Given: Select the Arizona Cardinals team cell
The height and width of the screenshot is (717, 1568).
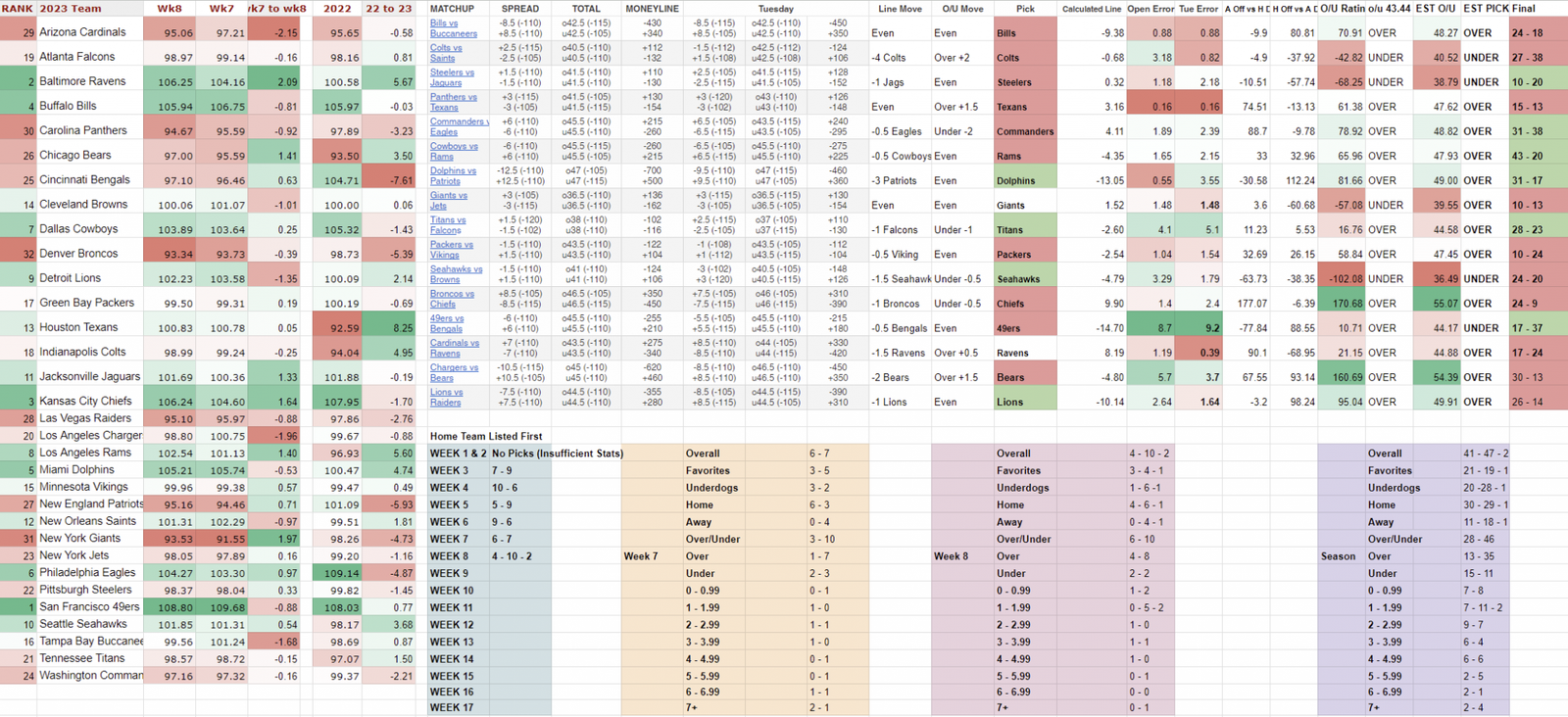Looking at the screenshot, I should [x=82, y=32].
